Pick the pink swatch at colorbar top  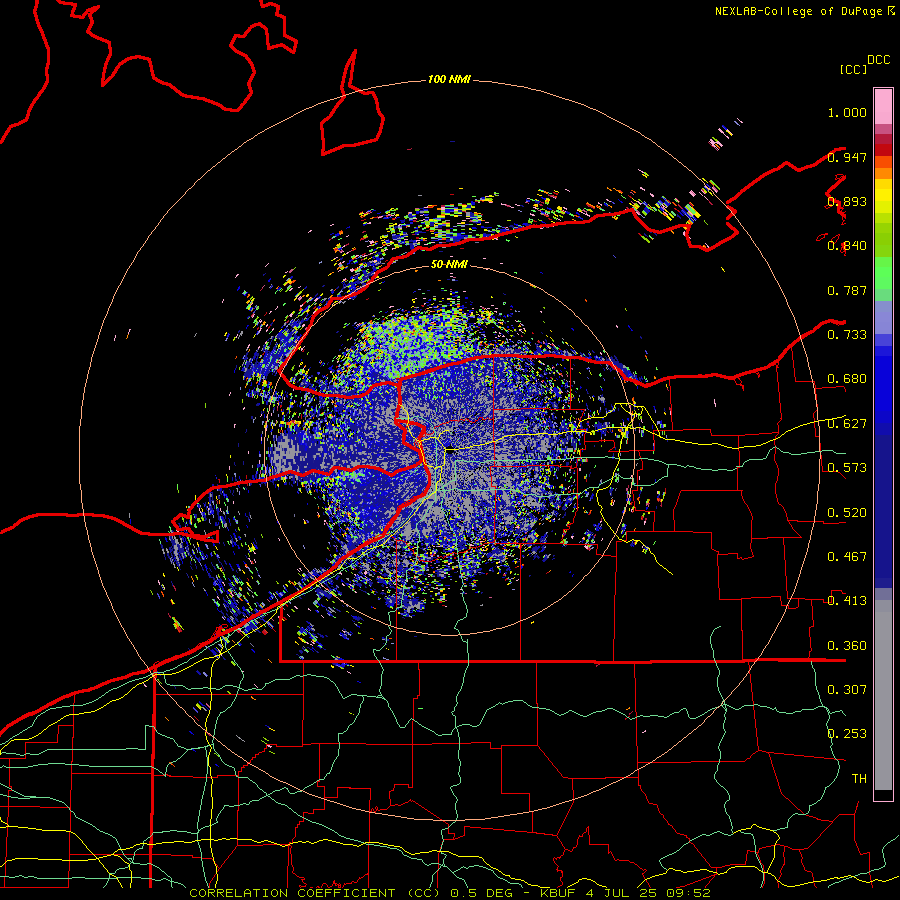click(883, 107)
